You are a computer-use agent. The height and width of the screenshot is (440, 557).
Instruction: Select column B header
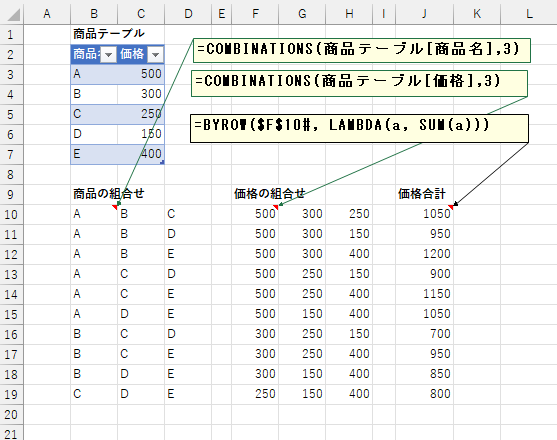[x=94, y=13]
